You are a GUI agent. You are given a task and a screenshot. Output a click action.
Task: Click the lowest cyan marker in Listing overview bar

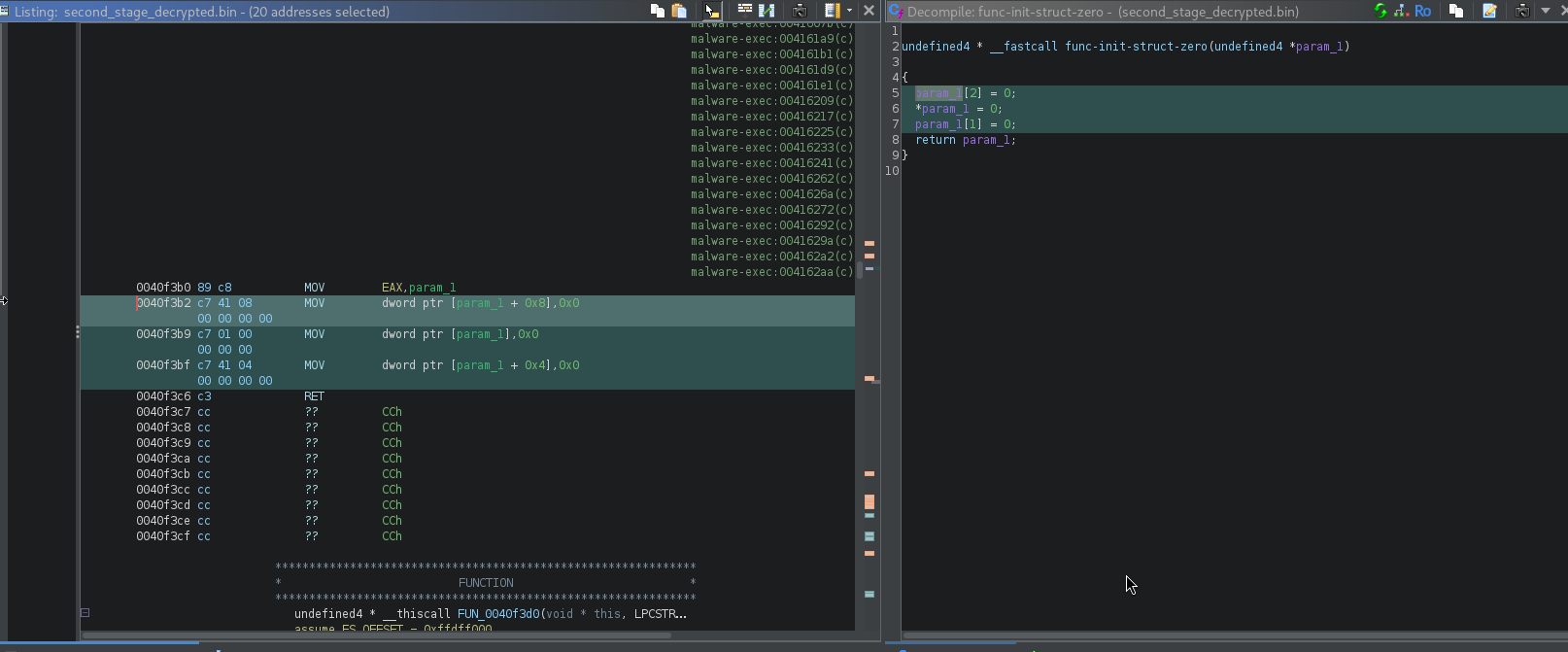(869, 594)
